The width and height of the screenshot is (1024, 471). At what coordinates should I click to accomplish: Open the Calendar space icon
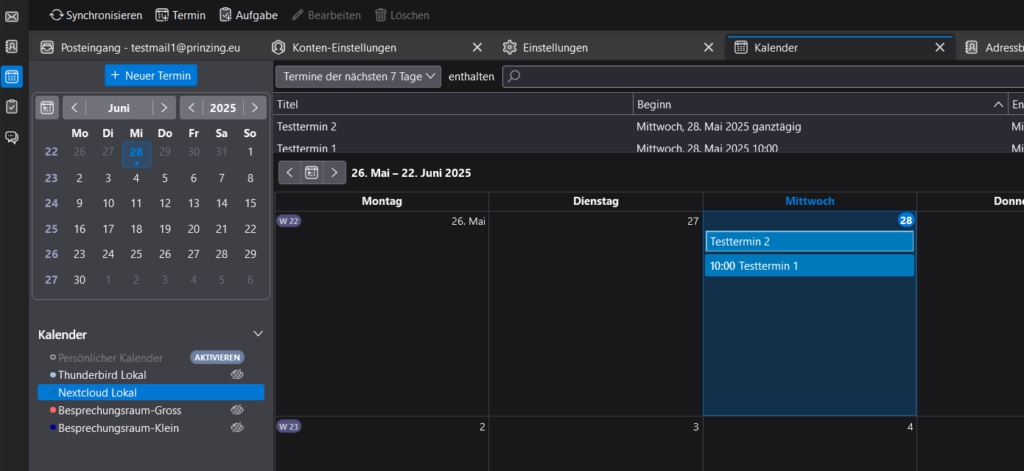coord(12,76)
